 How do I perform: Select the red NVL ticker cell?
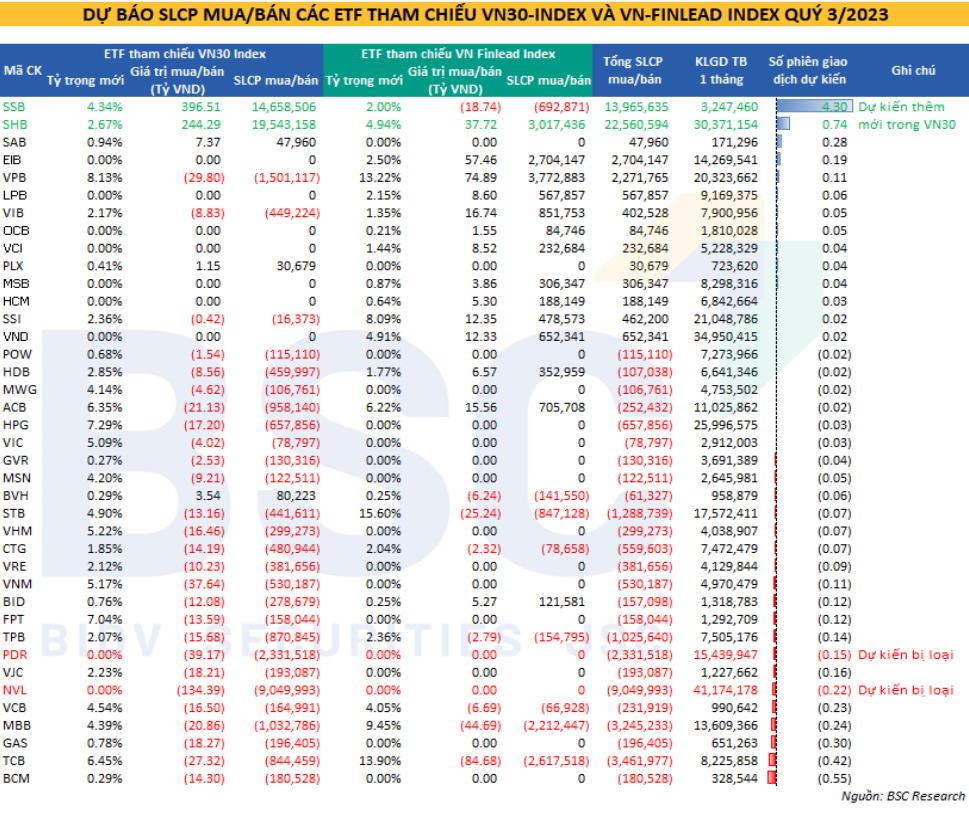(14, 691)
